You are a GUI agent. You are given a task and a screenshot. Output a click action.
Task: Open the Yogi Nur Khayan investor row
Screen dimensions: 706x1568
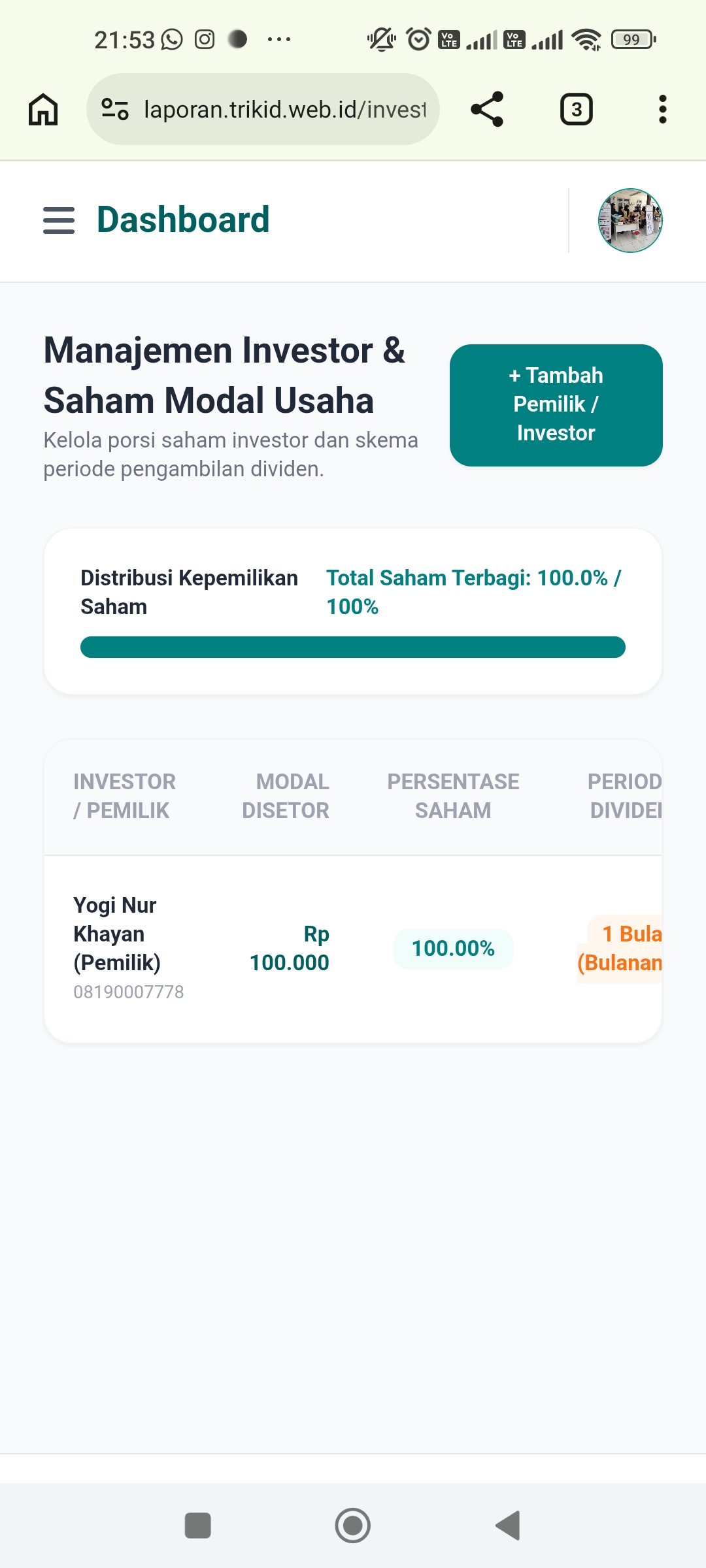(x=353, y=949)
